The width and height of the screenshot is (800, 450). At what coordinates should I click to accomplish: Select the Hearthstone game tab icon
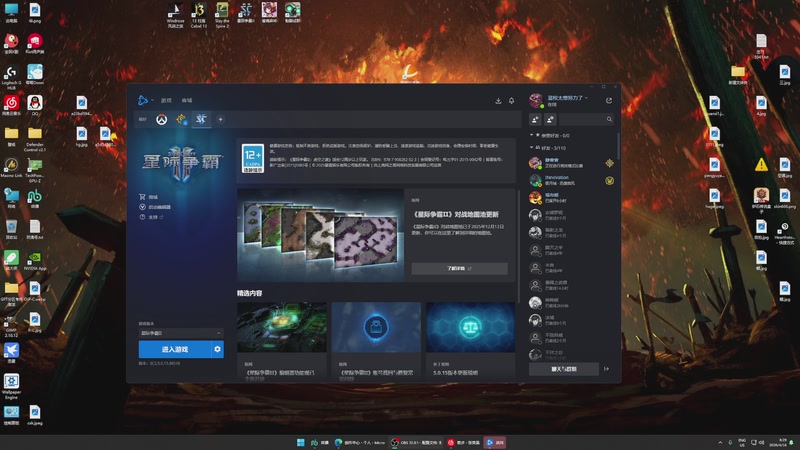click(181, 119)
